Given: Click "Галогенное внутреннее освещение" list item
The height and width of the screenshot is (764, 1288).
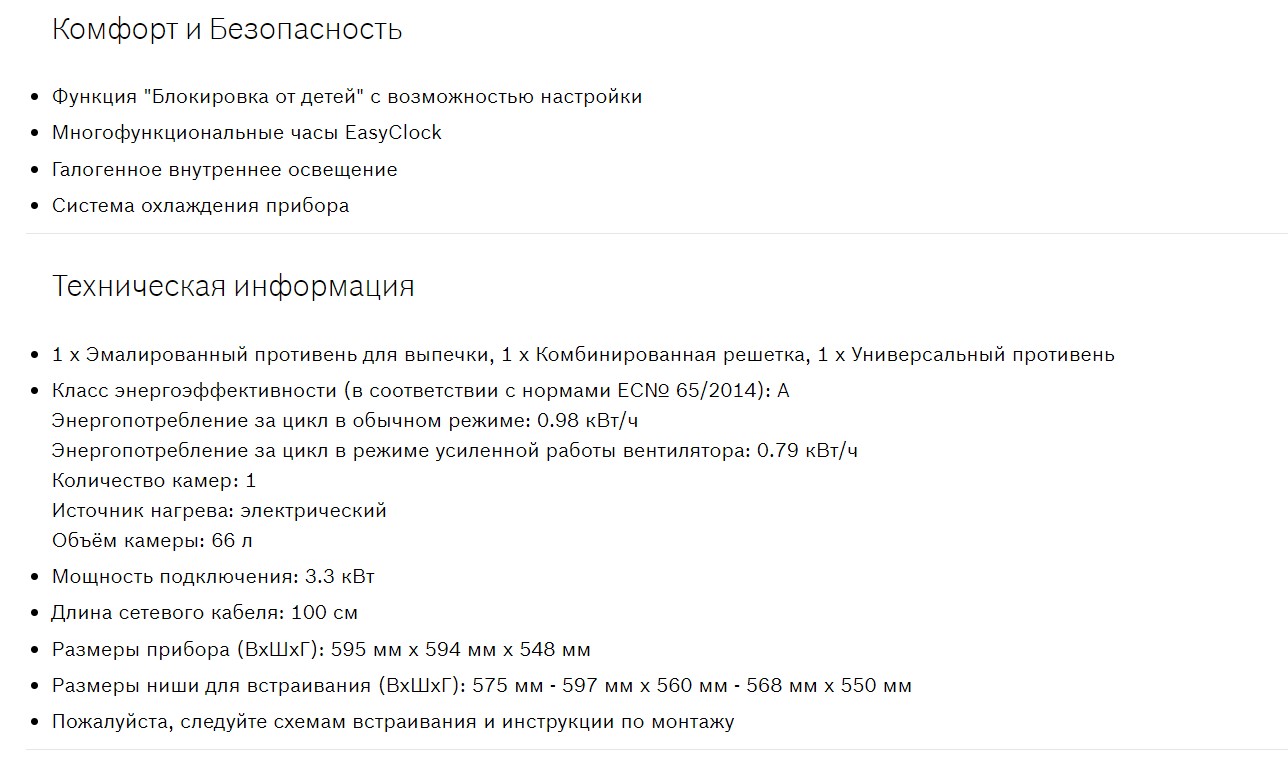Looking at the screenshot, I should [224, 170].
